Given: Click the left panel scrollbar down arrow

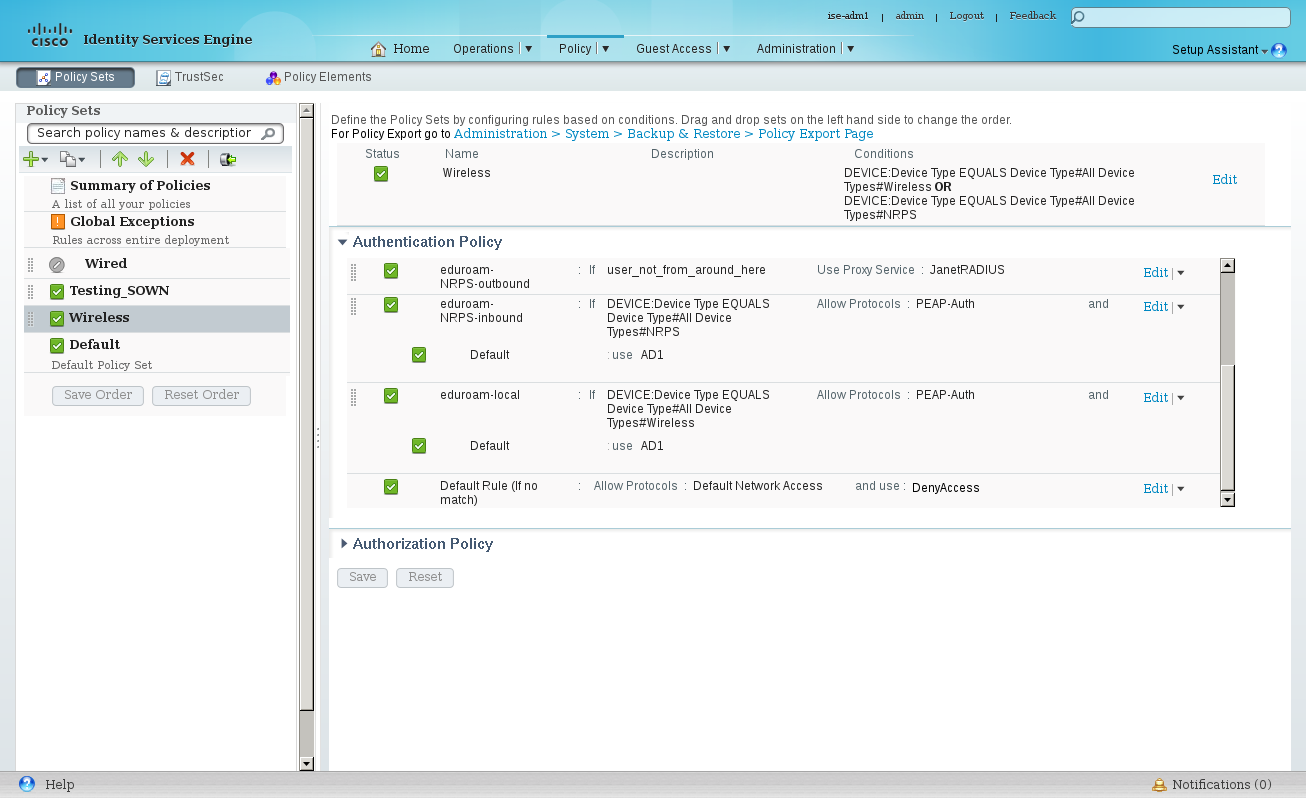Looking at the screenshot, I should (306, 764).
